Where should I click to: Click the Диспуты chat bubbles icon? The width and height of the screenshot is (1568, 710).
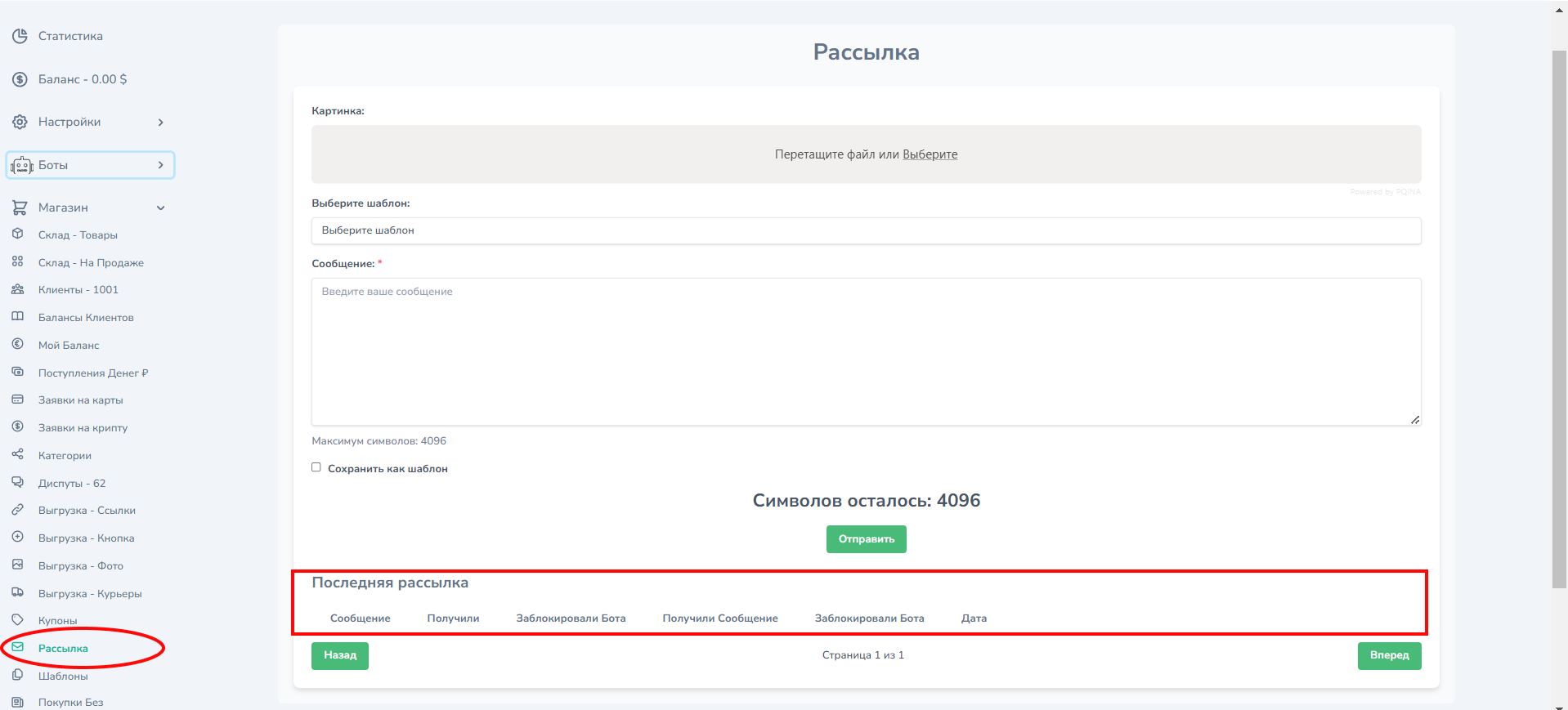tap(17, 482)
